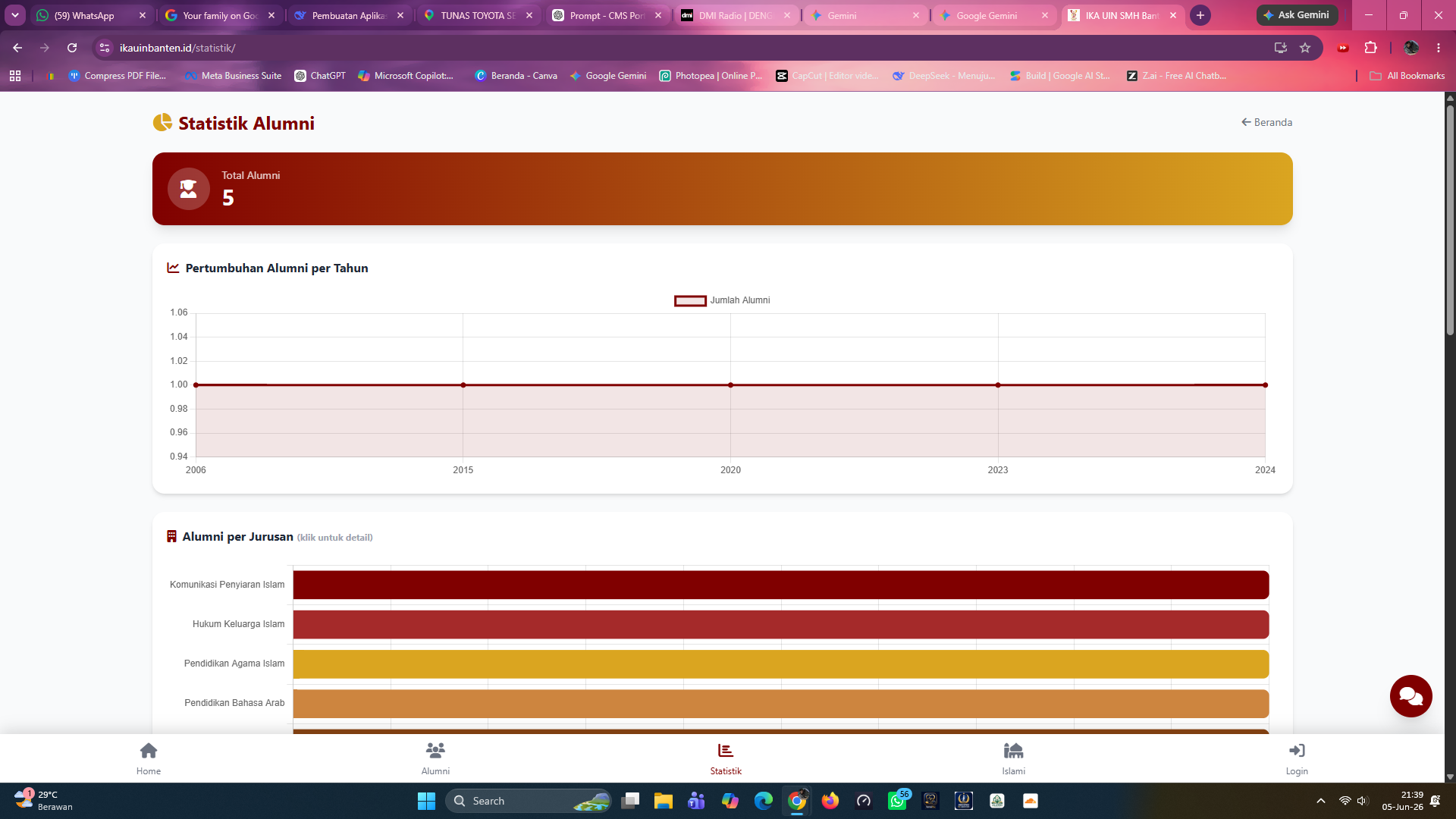Toggle the Jumlah Alumni legend series

pyautogui.click(x=722, y=301)
